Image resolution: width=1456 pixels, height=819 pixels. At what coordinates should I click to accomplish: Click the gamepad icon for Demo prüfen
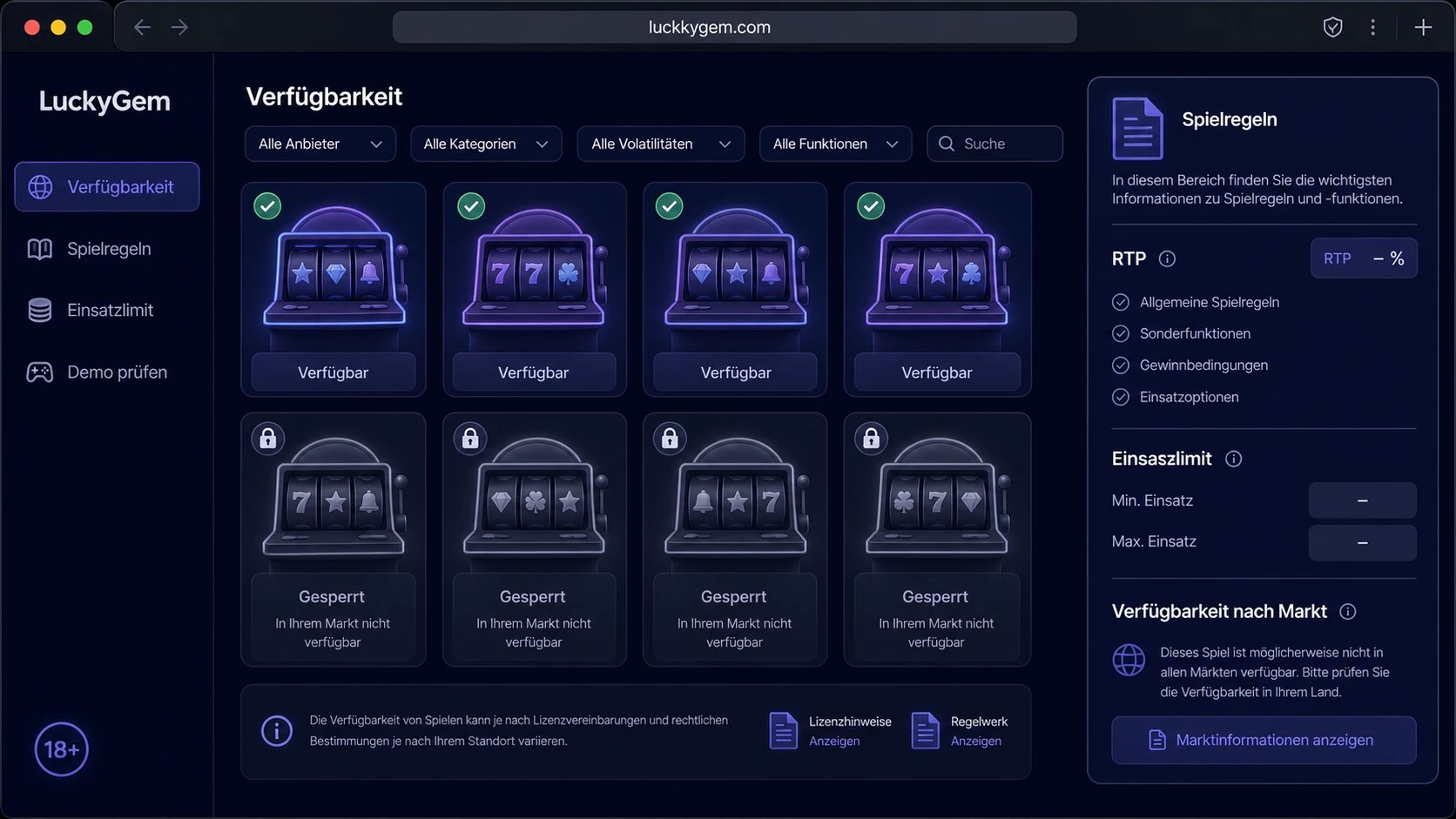tap(40, 373)
